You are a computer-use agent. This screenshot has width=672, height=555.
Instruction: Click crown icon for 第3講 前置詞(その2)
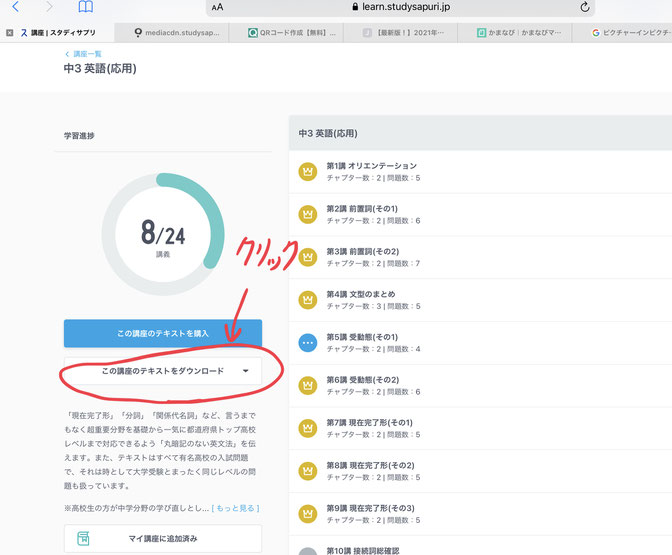coord(308,257)
